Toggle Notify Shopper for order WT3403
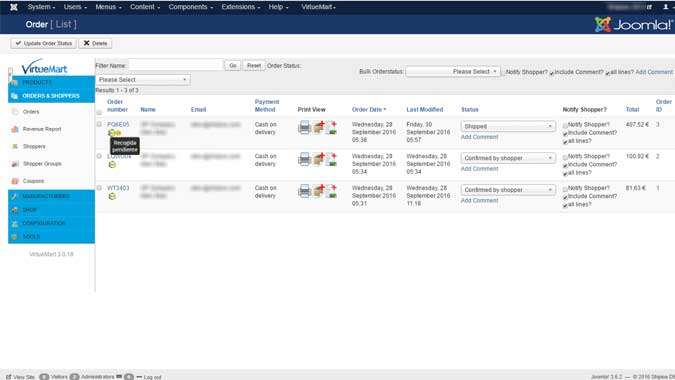 565,189
